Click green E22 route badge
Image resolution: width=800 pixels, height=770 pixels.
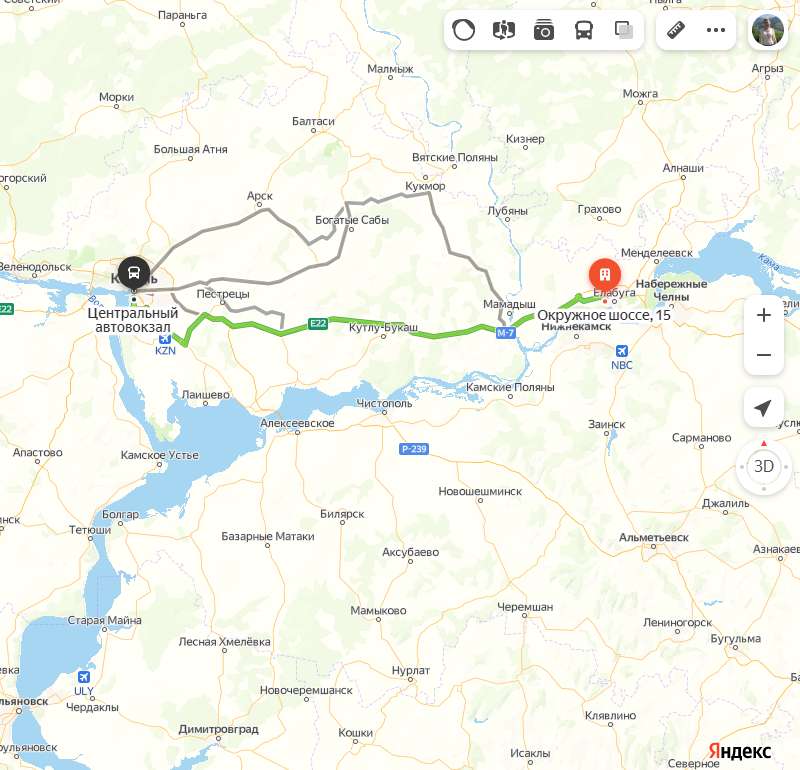[317, 323]
